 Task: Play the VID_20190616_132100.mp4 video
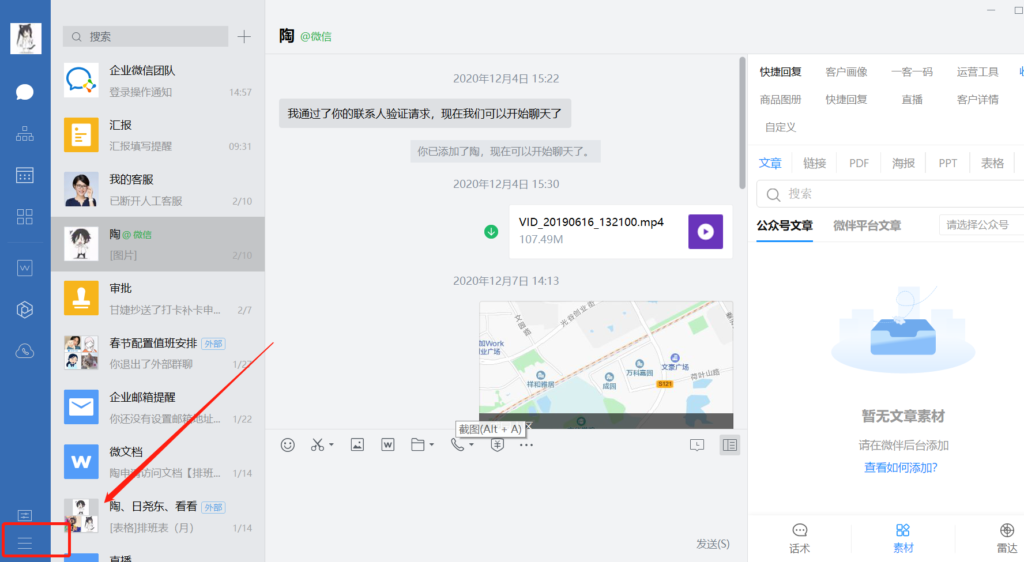pos(705,232)
